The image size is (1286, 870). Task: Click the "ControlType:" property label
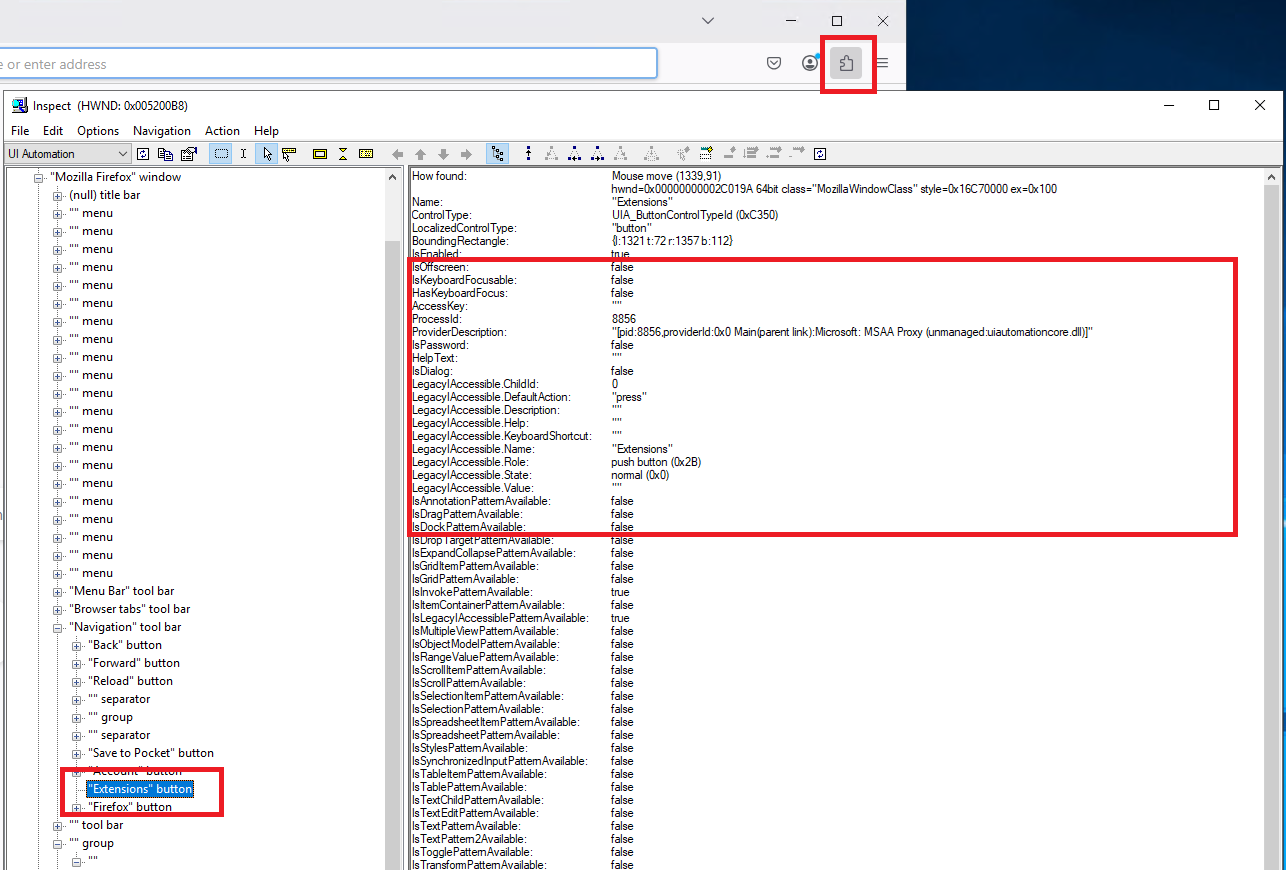coord(441,215)
